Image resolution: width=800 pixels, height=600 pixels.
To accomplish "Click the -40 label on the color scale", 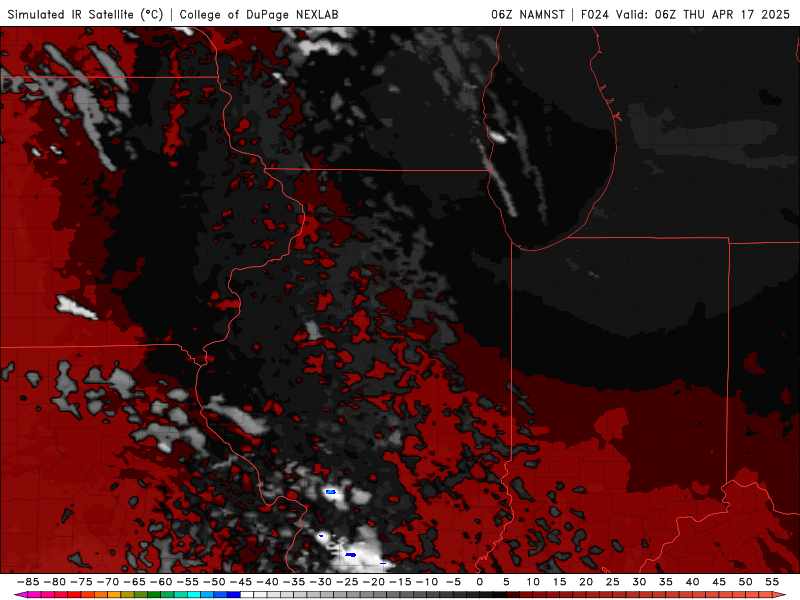I will pyautogui.click(x=267, y=582).
